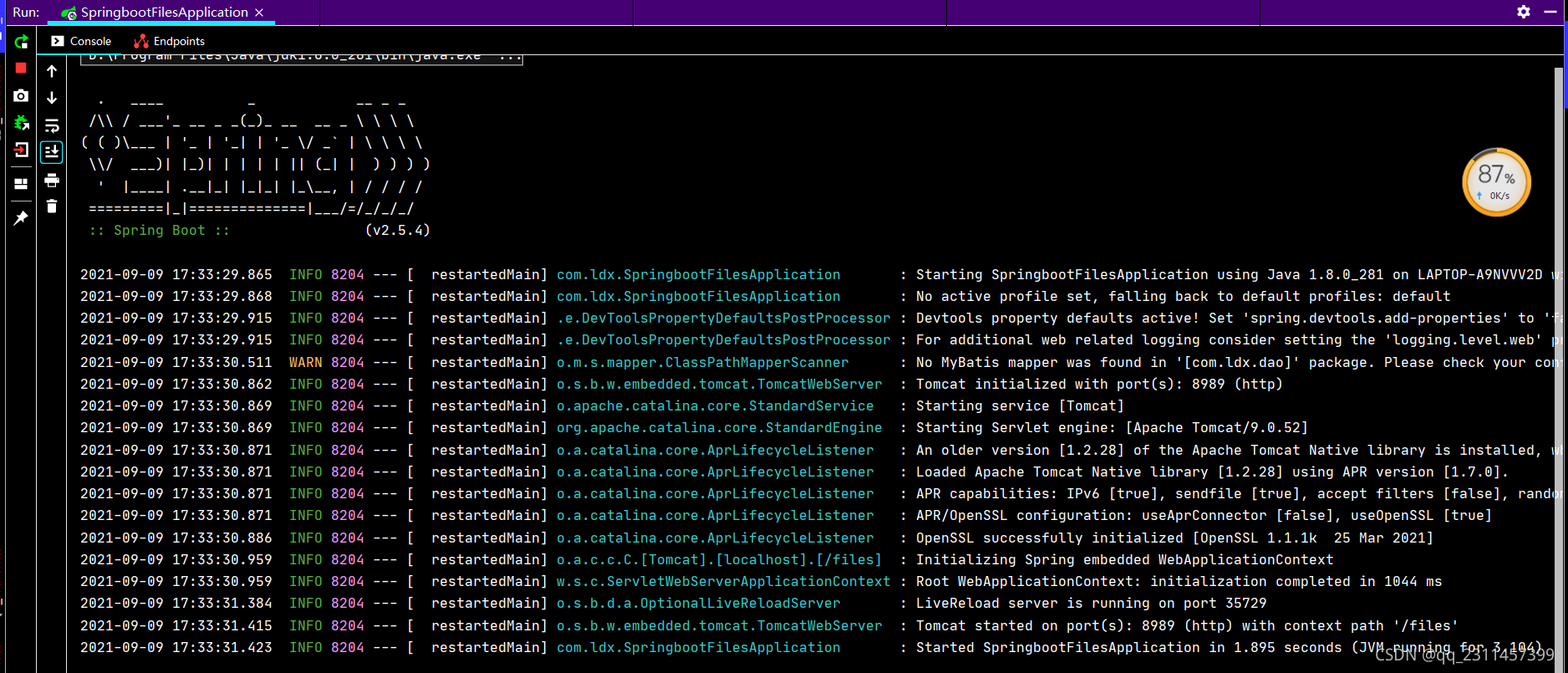
Task: Rerun SpringbootFilesApplication with green rerun icon
Action: pos(21,42)
